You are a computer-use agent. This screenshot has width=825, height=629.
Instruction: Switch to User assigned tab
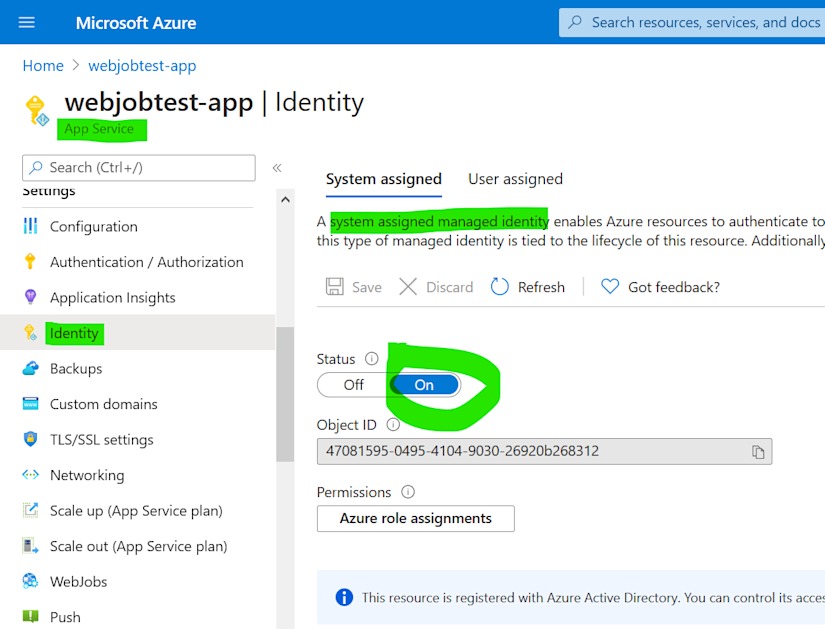pos(515,179)
